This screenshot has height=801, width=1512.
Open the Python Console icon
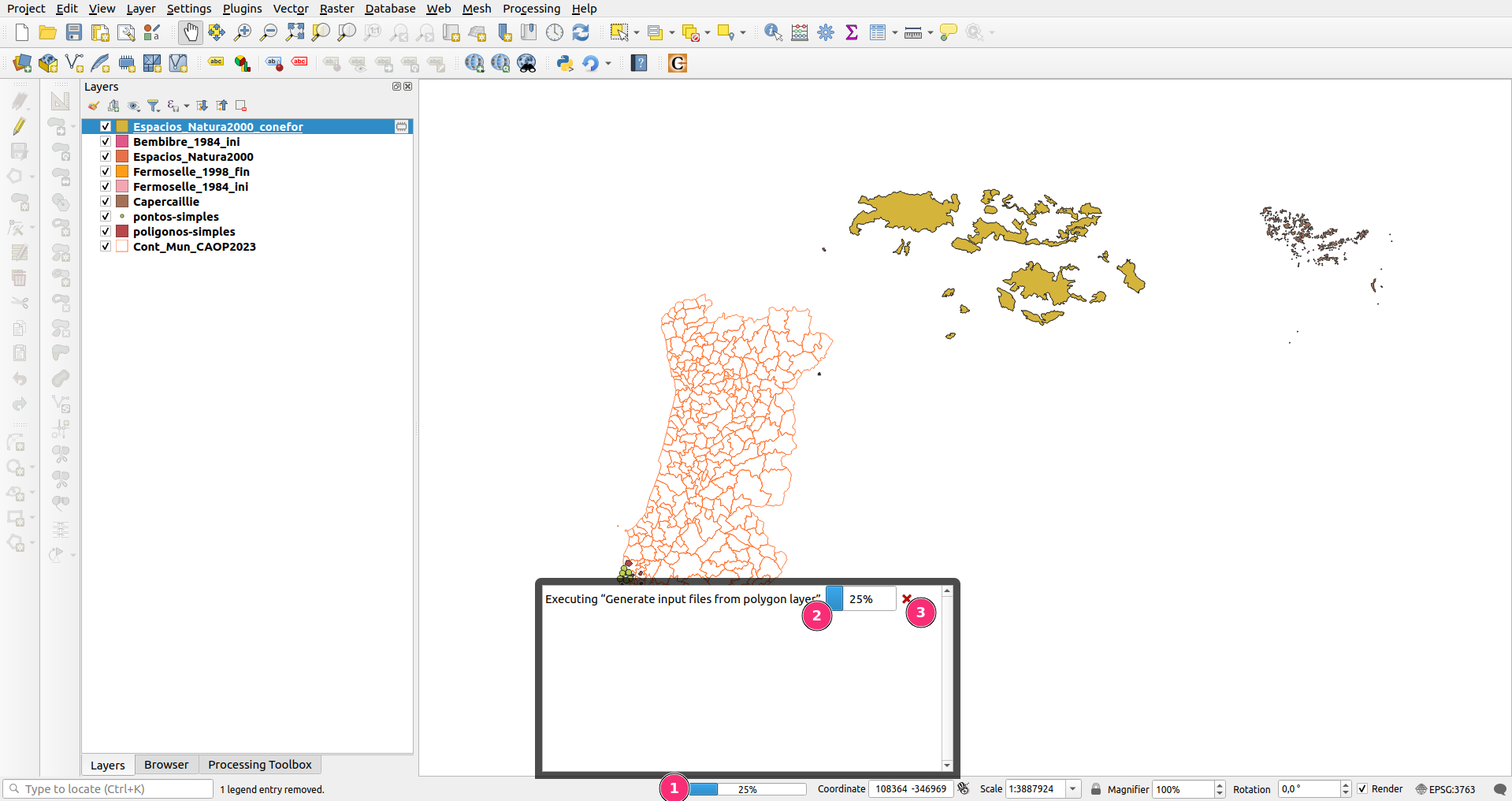point(565,63)
